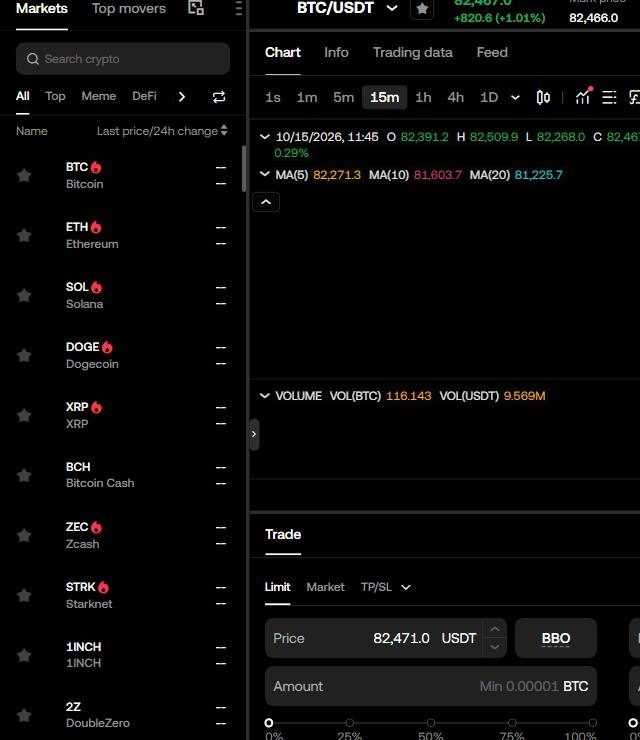The width and height of the screenshot is (640, 740).
Task: Open the Info tab
Action: point(336,52)
